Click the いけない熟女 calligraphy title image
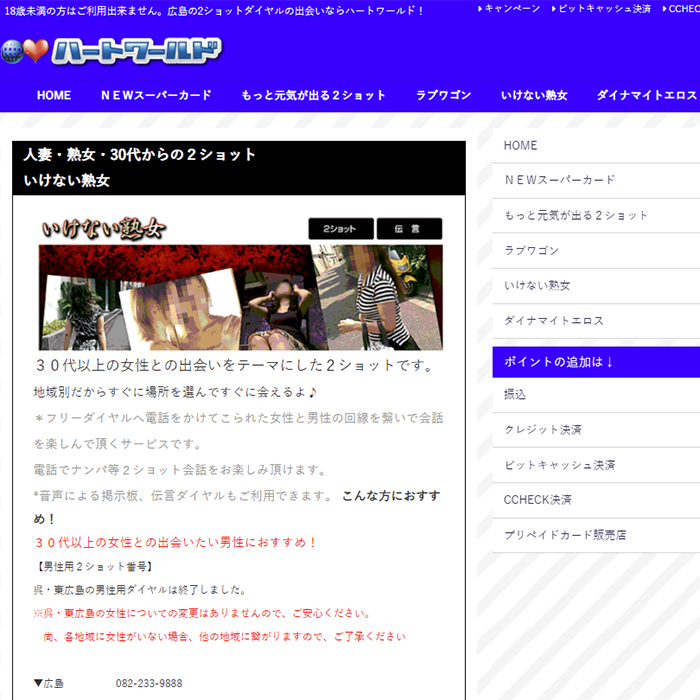 tap(104, 229)
